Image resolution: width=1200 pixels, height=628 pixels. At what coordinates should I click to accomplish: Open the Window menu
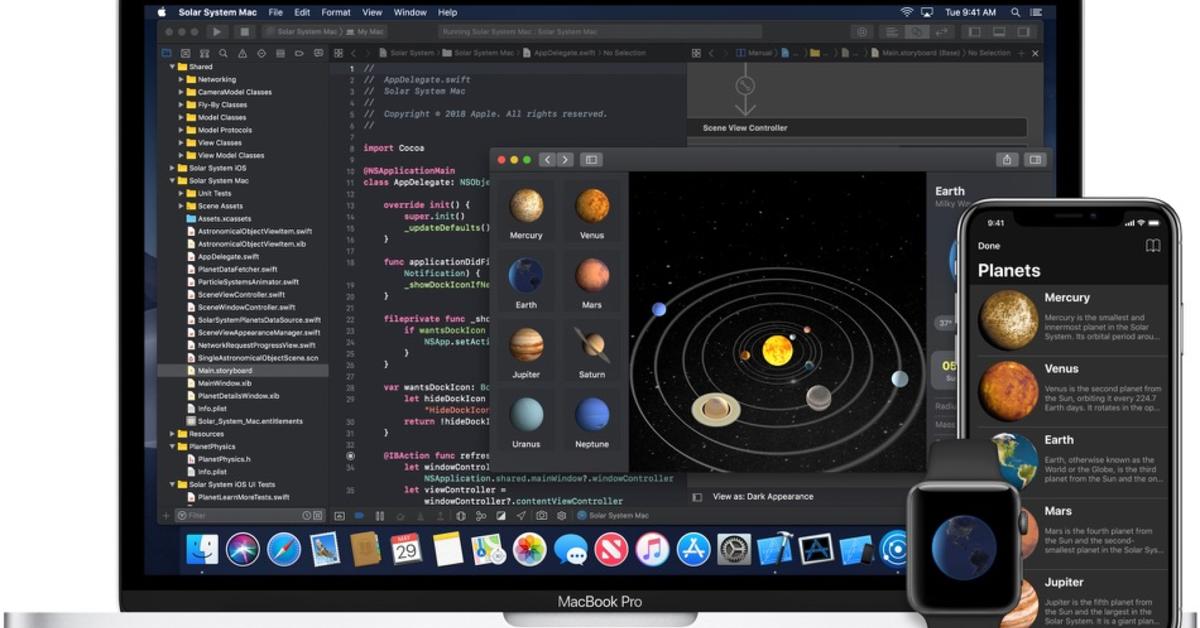[x=410, y=12]
